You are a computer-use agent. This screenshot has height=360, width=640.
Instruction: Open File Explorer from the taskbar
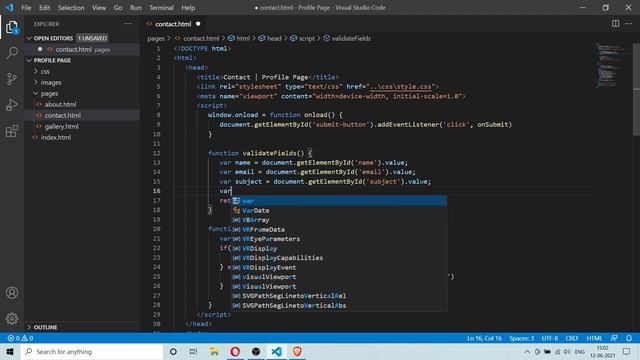tap(214, 351)
